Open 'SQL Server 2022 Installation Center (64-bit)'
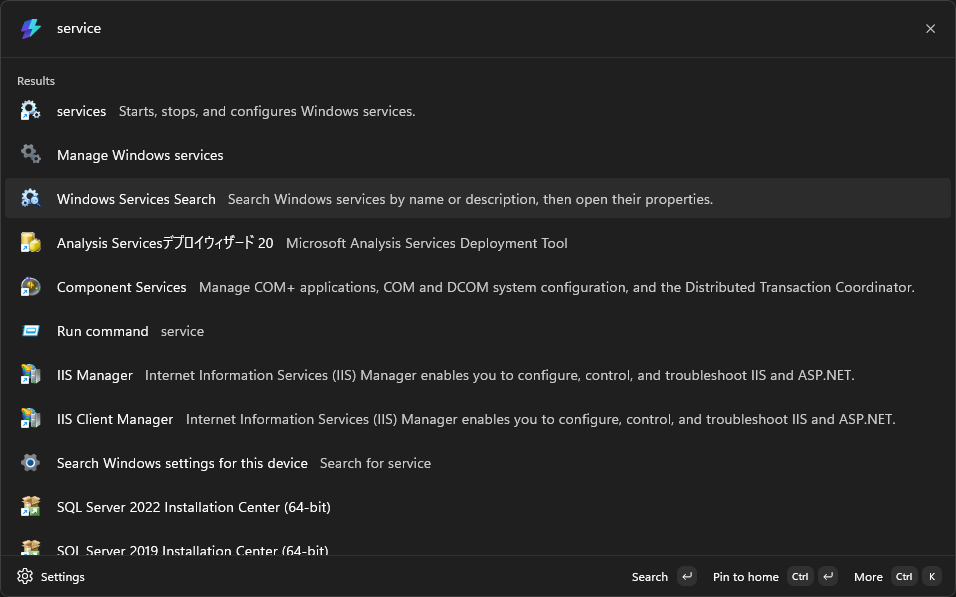 (x=478, y=507)
